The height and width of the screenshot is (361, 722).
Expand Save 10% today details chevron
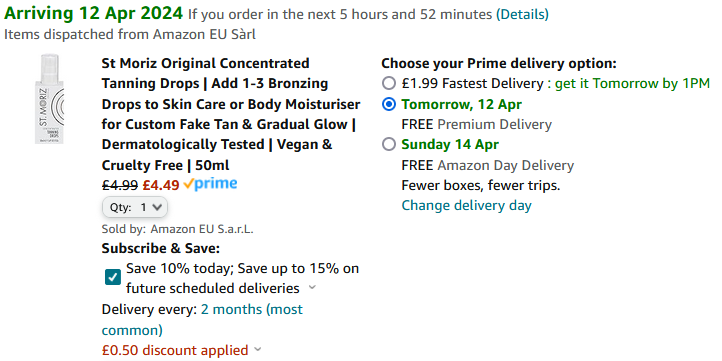click(312, 288)
